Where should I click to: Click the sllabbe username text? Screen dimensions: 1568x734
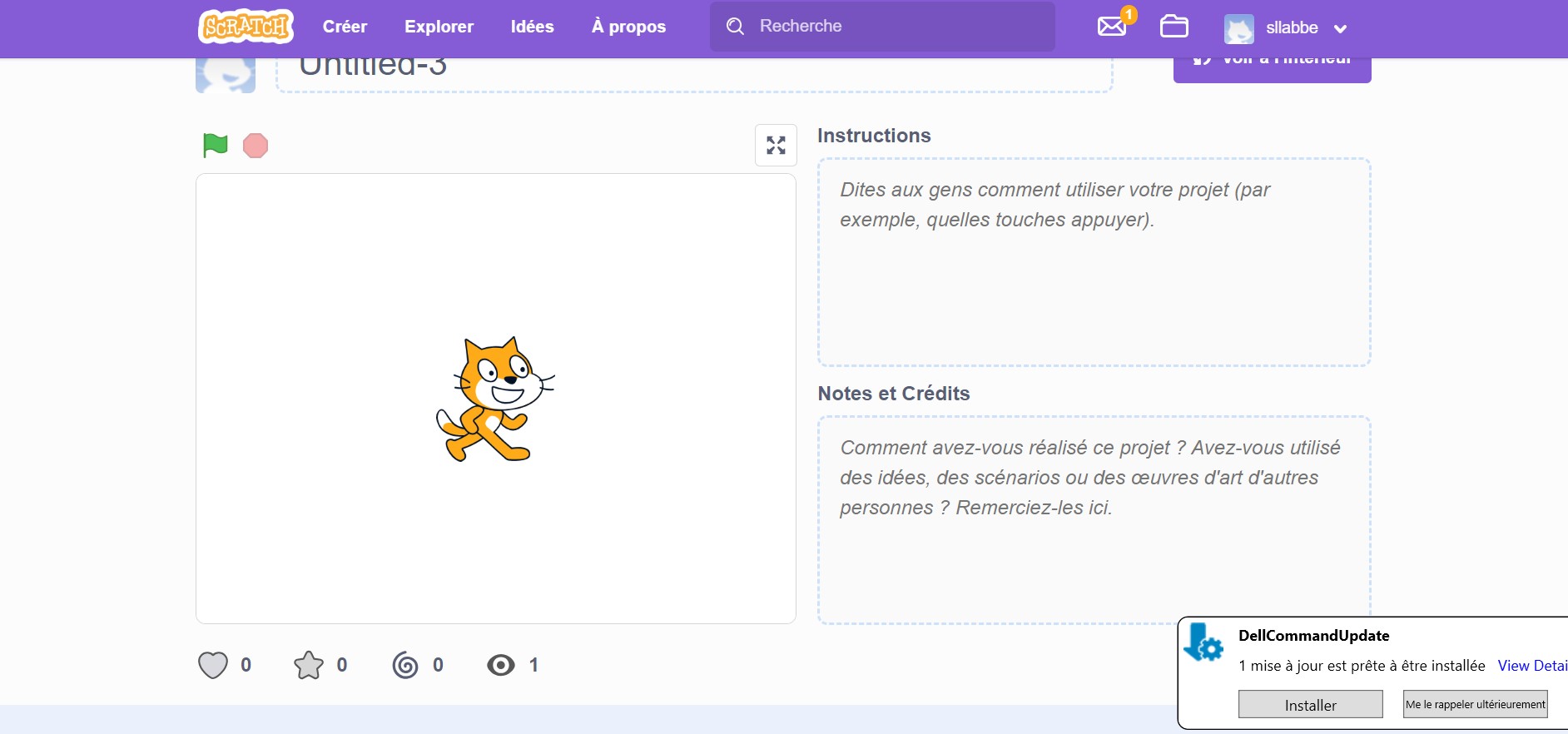click(1292, 28)
